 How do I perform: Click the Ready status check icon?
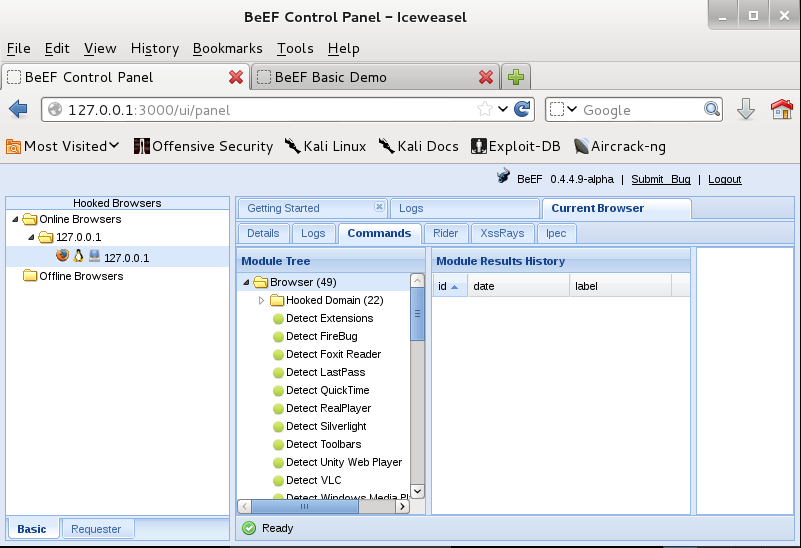249,528
